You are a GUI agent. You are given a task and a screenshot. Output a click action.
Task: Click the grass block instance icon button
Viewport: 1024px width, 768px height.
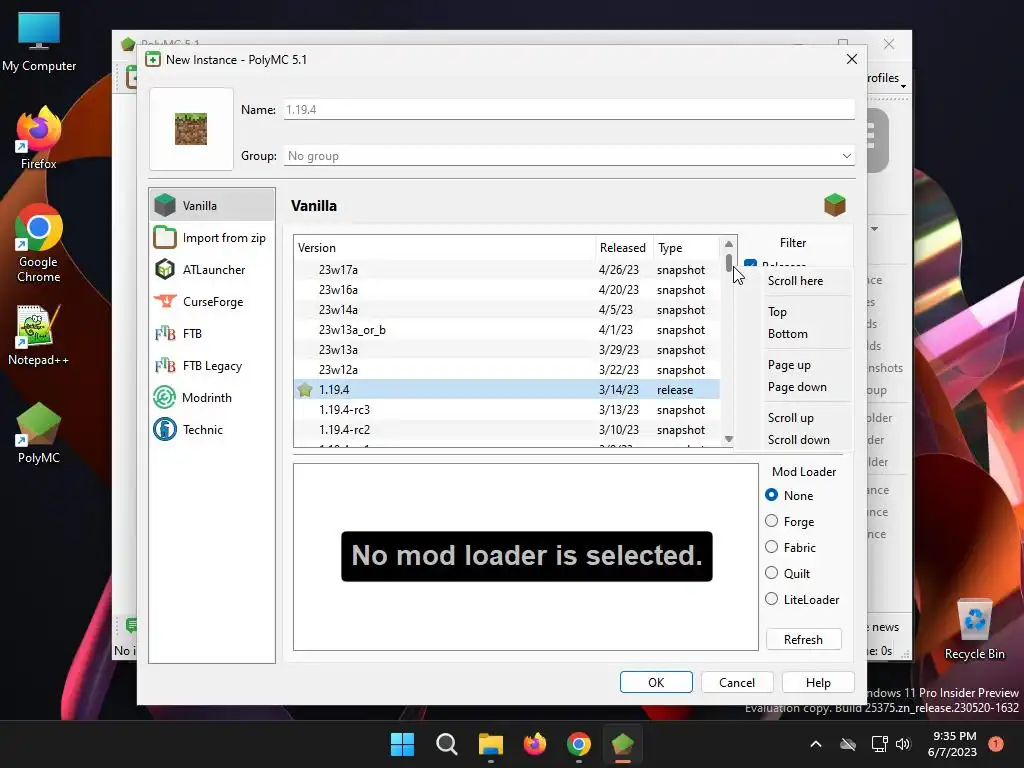(x=191, y=129)
